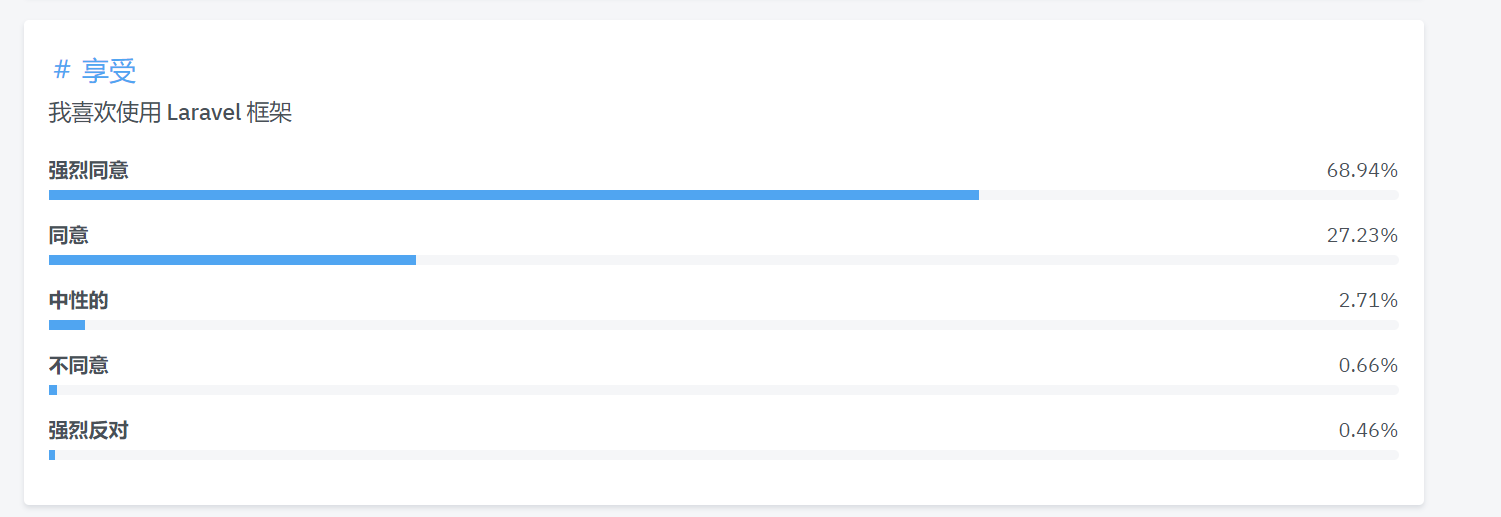Click the gray track of the 不同意 bar
The image size is (1501, 517).
728,390
